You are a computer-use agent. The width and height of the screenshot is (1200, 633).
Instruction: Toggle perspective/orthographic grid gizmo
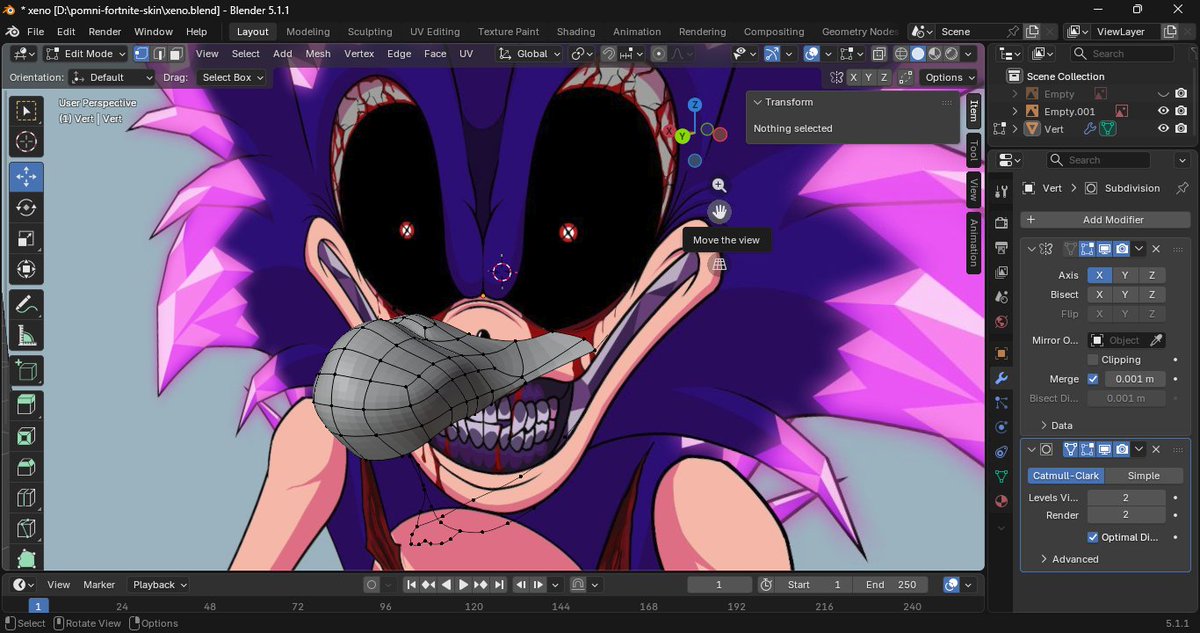click(x=719, y=265)
